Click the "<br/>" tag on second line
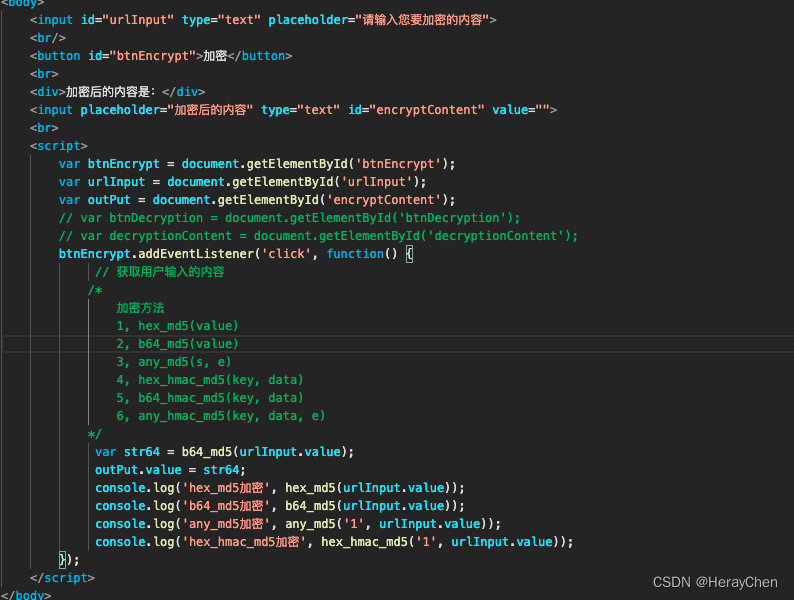This screenshot has height=600, width=794. [x=48, y=38]
